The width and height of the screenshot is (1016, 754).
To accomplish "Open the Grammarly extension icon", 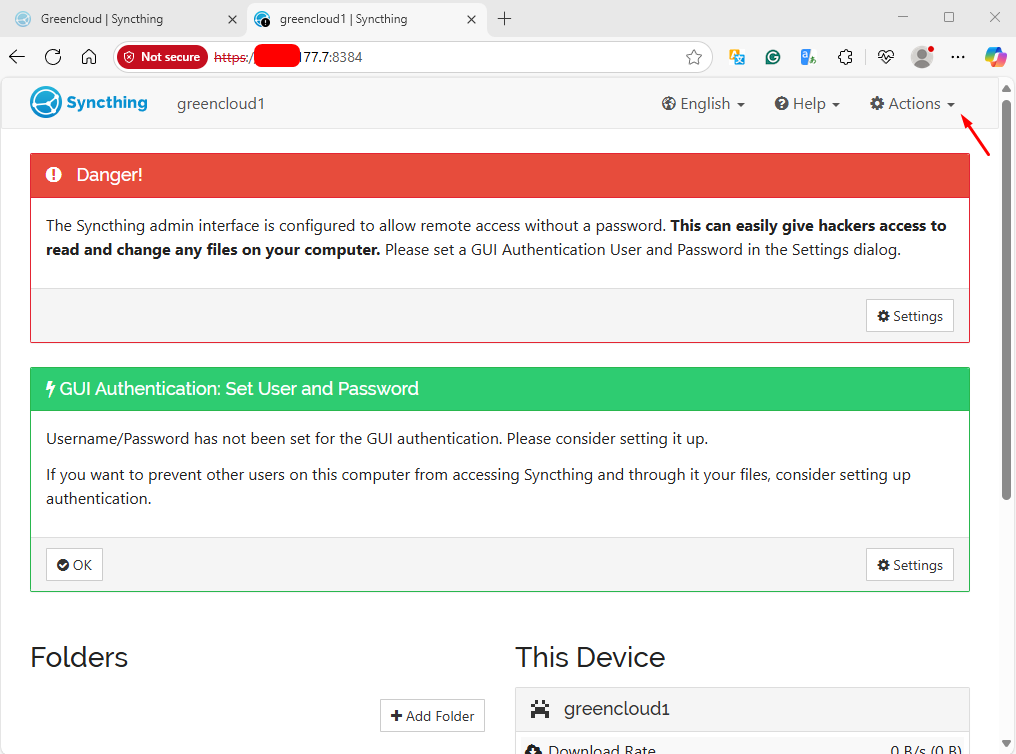I will tap(772, 57).
